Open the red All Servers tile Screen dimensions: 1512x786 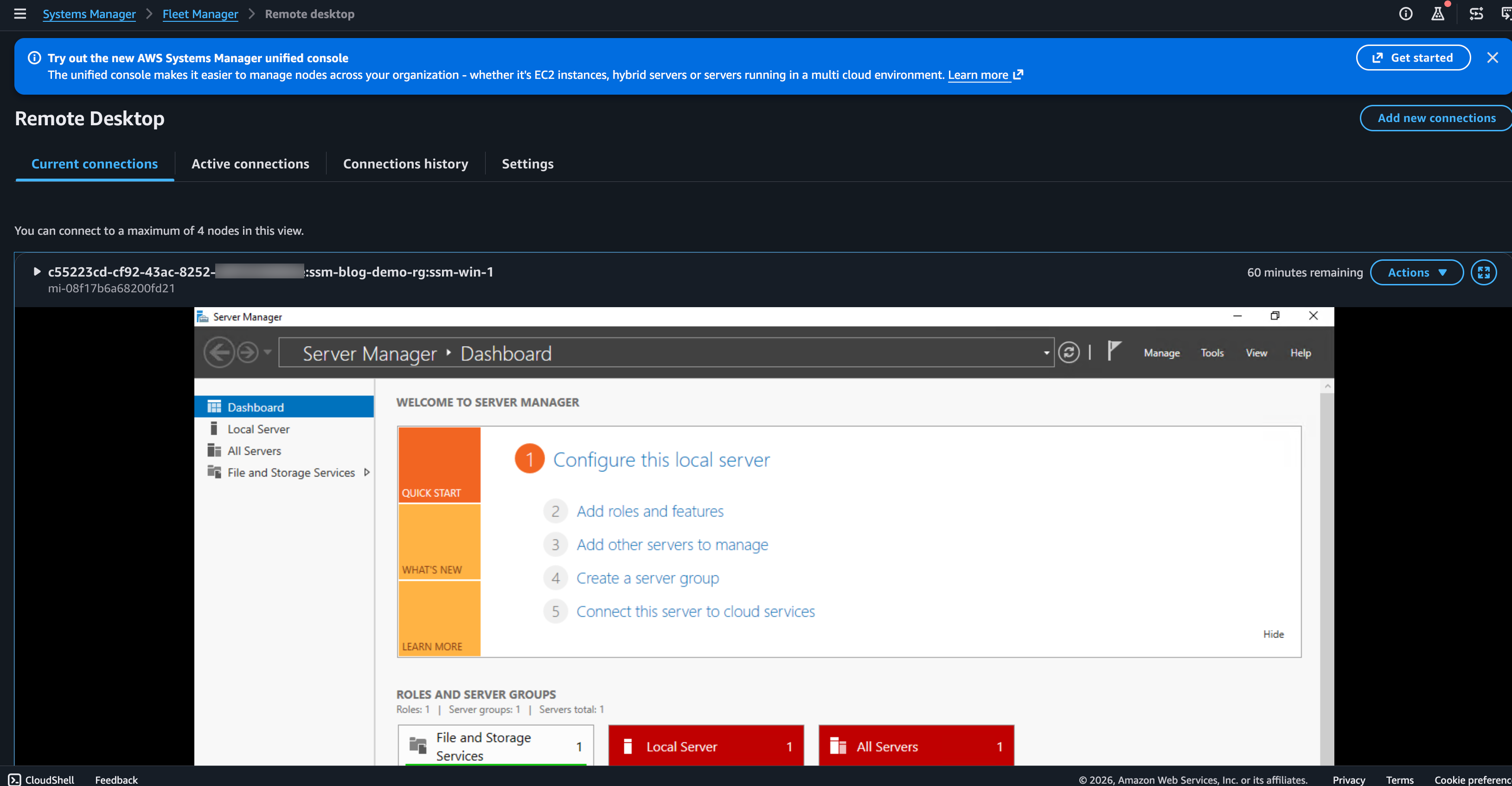point(916,746)
